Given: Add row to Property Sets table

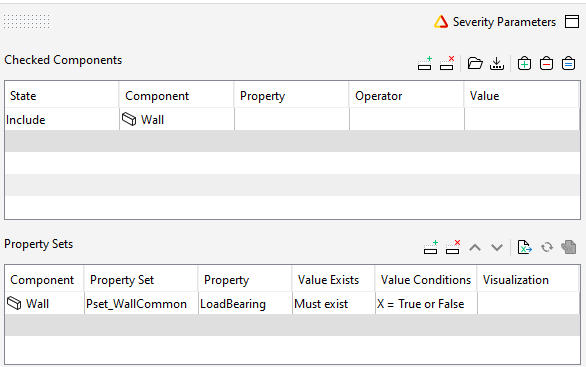Looking at the screenshot, I should pos(431,247).
